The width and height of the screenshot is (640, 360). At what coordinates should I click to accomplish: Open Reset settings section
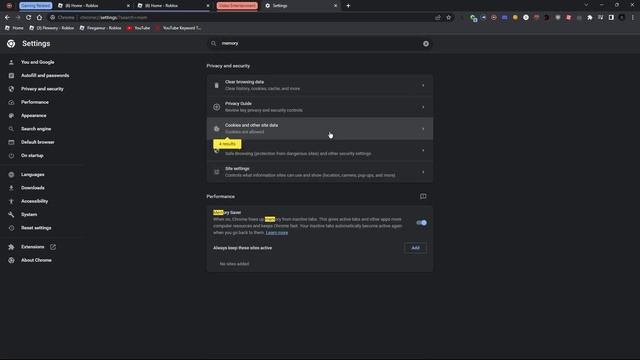click(36, 228)
